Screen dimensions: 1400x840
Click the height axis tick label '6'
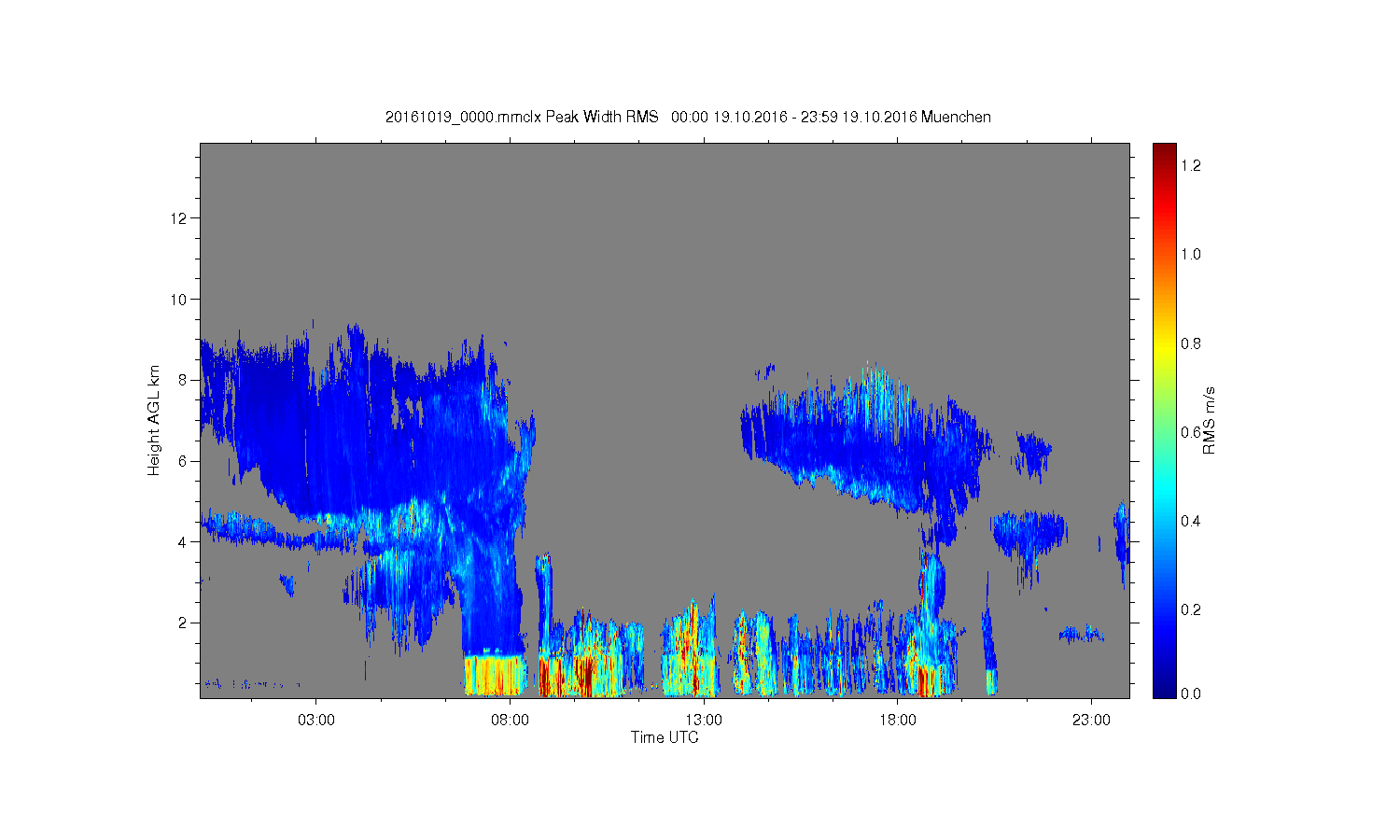pyautogui.click(x=183, y=461)
